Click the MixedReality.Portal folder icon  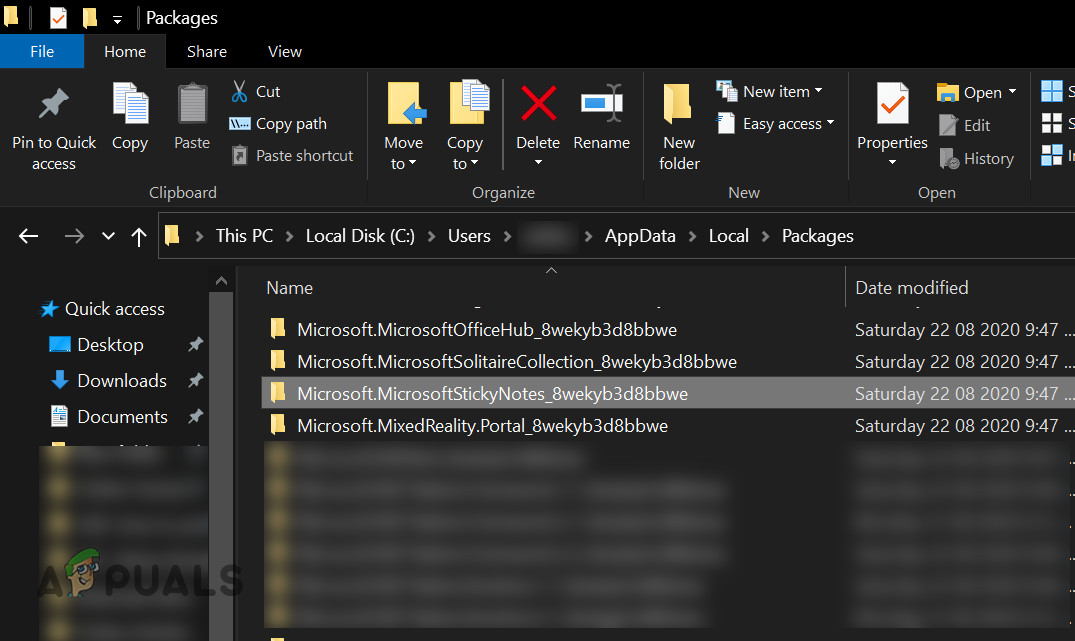tap(278, 425)
